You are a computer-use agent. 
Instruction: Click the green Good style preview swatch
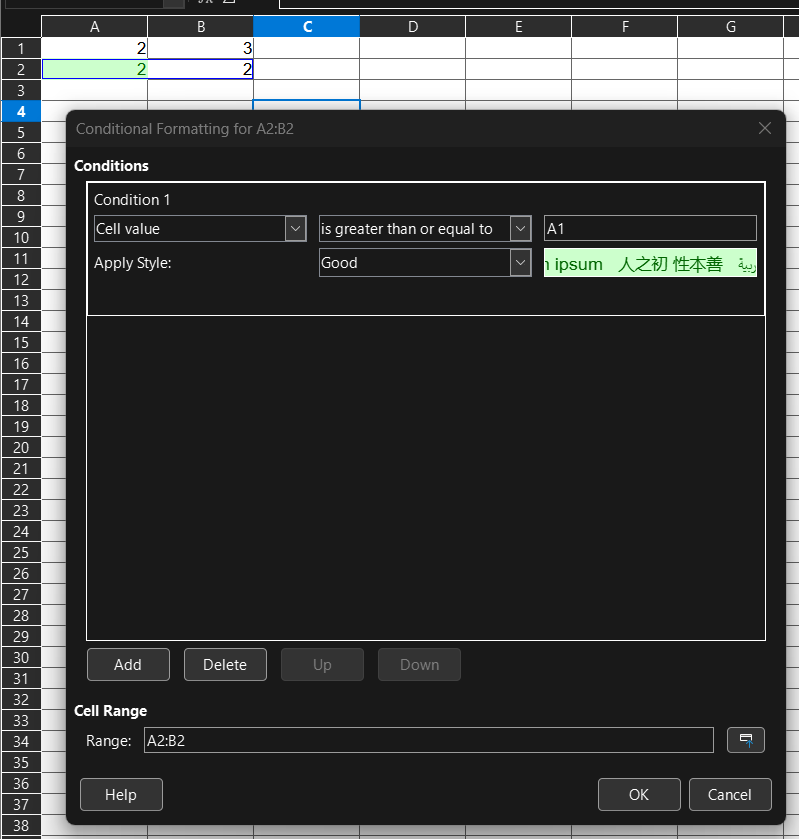coord(650,264)
